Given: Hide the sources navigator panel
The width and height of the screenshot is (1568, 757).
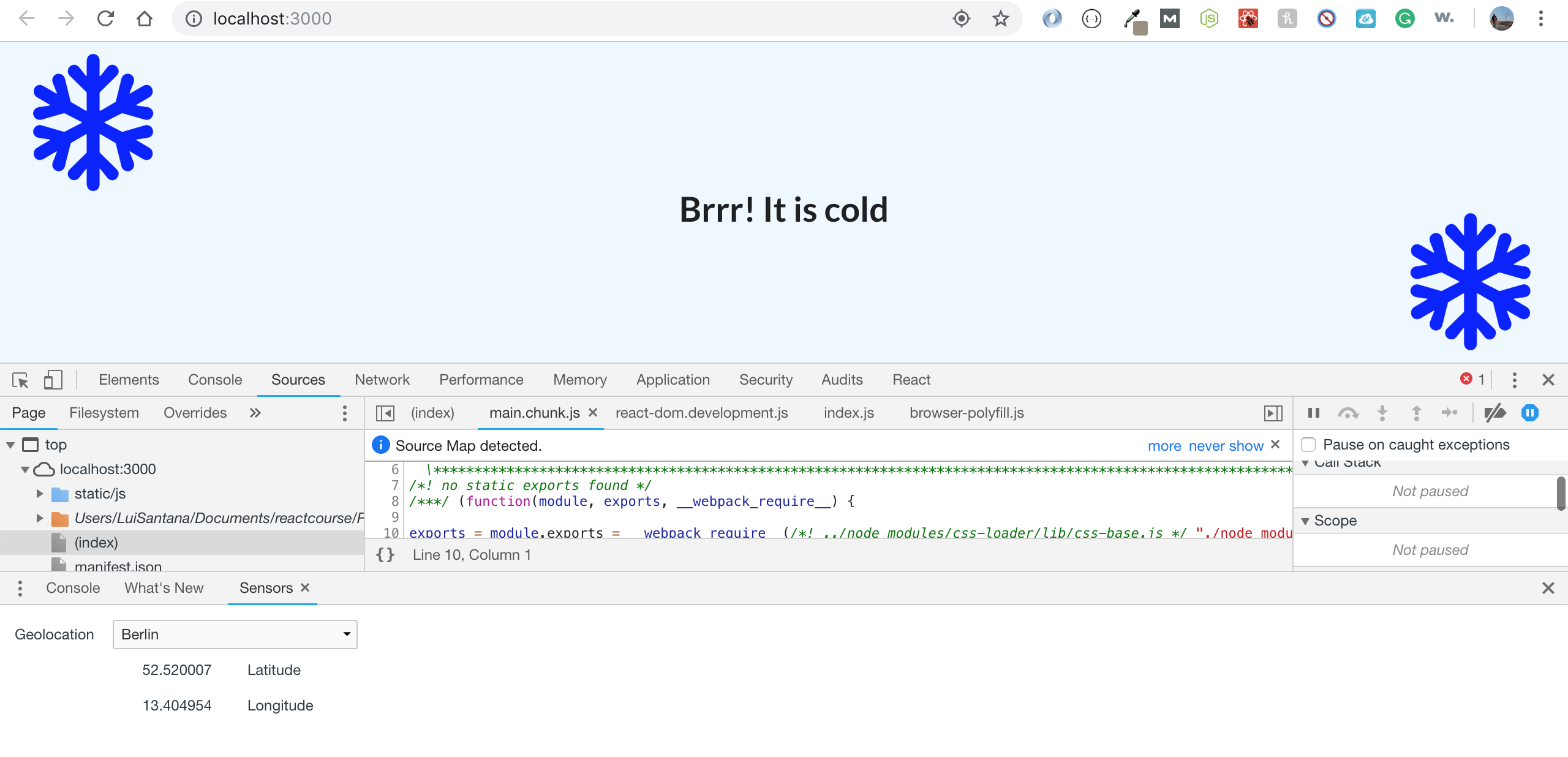Looking at the screenshot, I should coord(386,413).
